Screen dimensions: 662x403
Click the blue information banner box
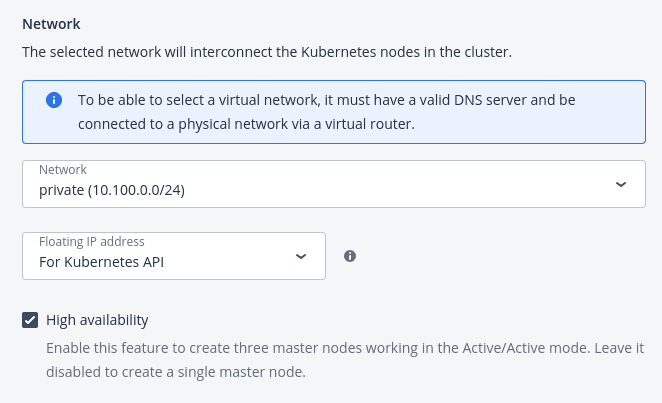pyautogui.click(x=334, y=112)
